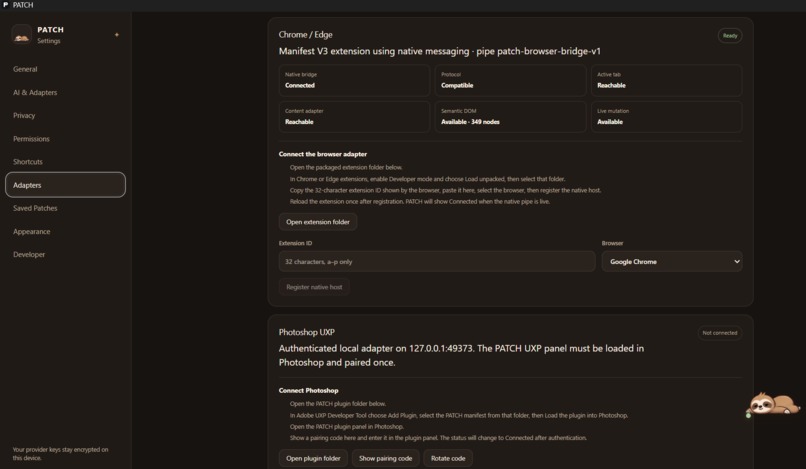Click Open plugin folder button
This screenshot has width=806, height=469.
pyautogui.click(x=313, y=458)
